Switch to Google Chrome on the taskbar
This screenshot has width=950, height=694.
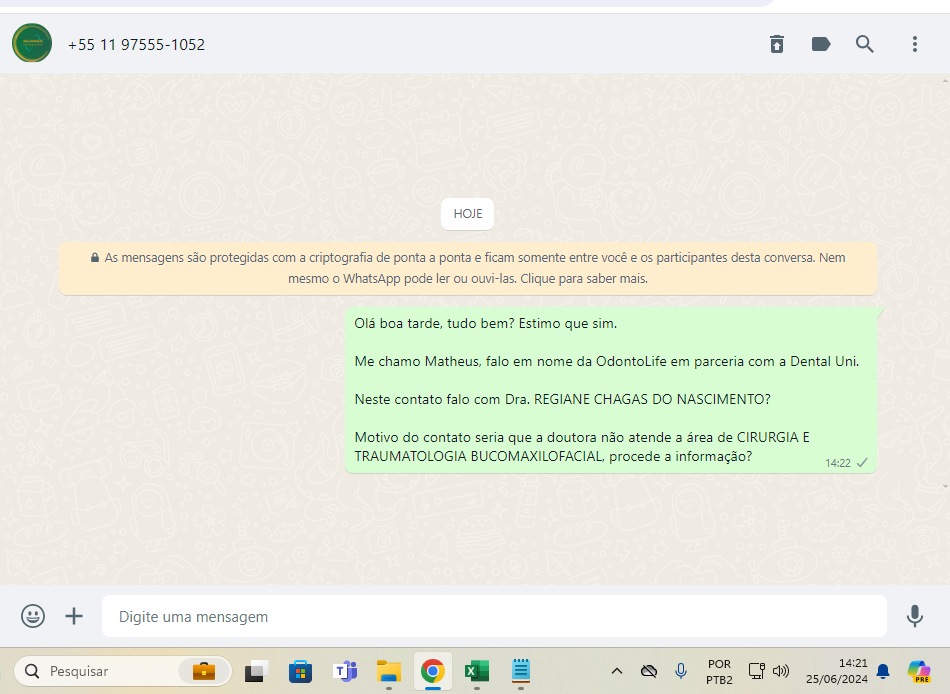tap(433, 671)
